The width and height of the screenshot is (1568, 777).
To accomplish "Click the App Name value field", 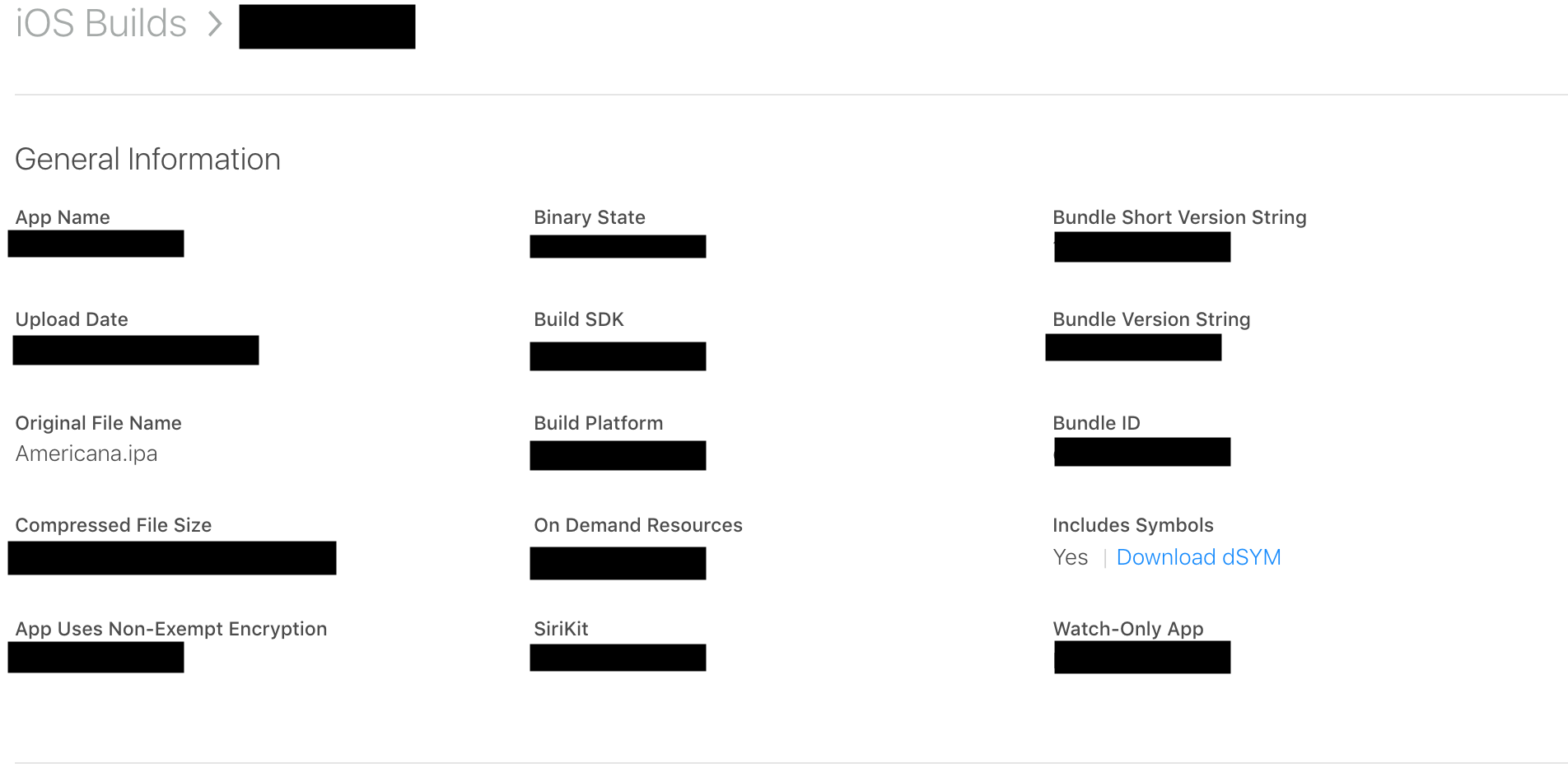I will [x=95, y=244].
